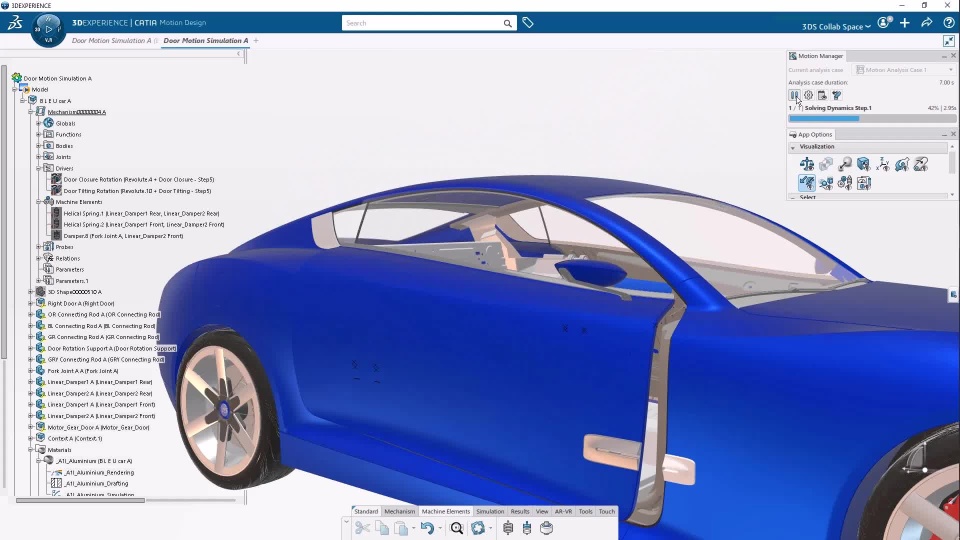
Task: Open the Help question mark icon
Action: point(949,23)
